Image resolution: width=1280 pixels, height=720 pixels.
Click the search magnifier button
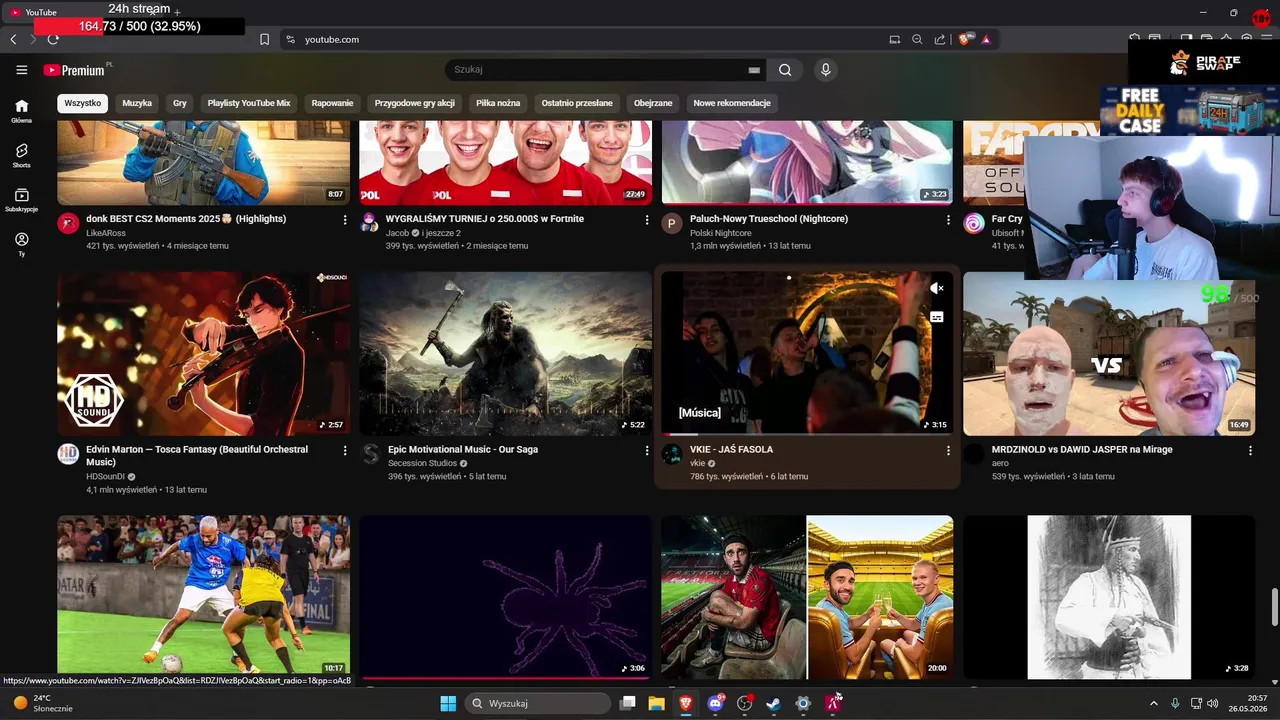click(x=785, y=70)
